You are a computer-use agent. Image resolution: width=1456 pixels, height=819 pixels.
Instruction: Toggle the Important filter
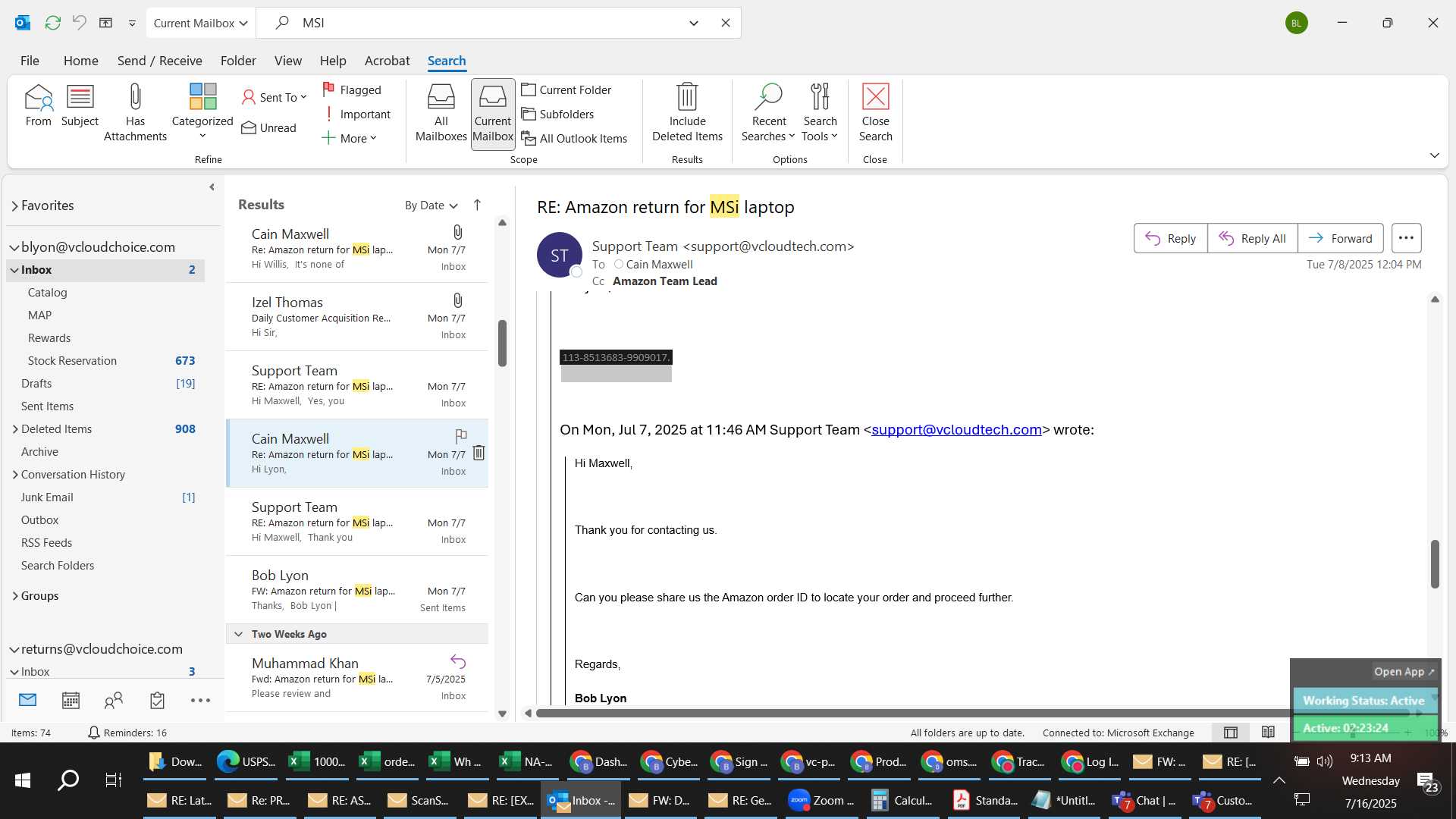356,114
